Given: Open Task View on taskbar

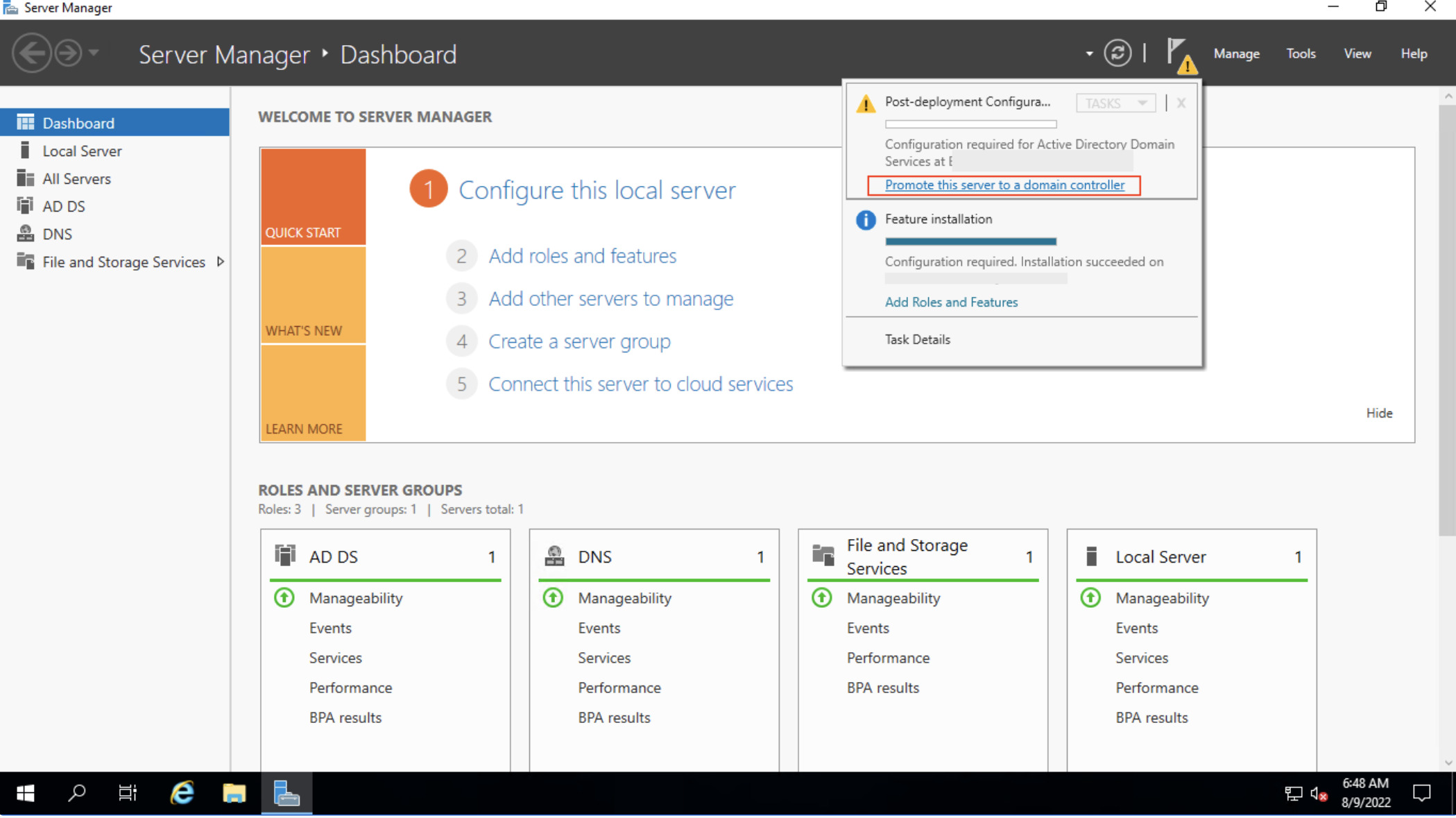Looking at the screenshot, I should tap(128, 793).
